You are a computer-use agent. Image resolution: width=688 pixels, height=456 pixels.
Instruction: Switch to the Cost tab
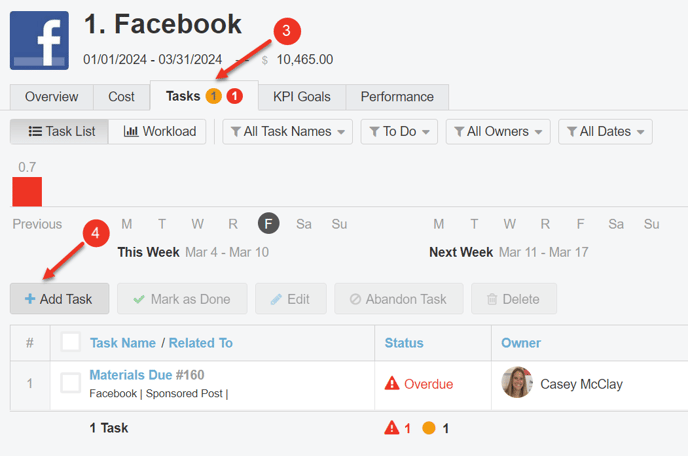point(122,97)
